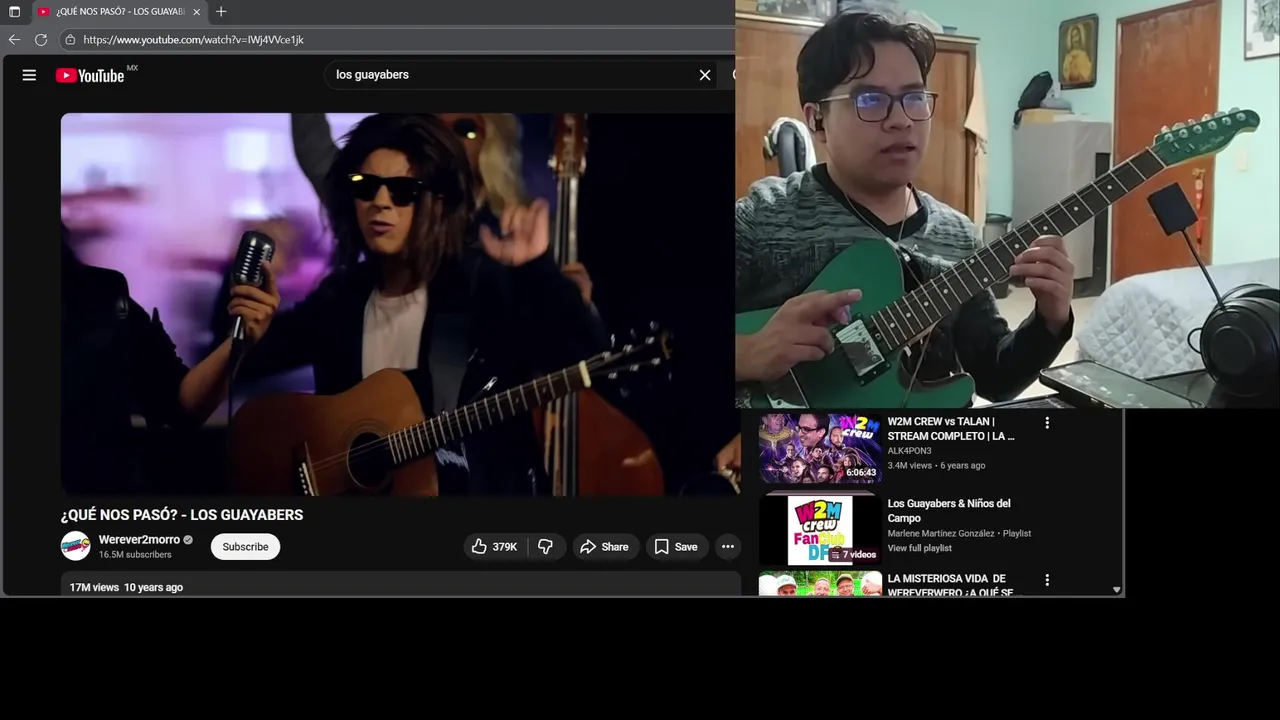The height and width of the screenshot is (720, 1280).
Task: Open options menu for 'W2M CREW vs TALAN' video
Action: point(1047,423)
